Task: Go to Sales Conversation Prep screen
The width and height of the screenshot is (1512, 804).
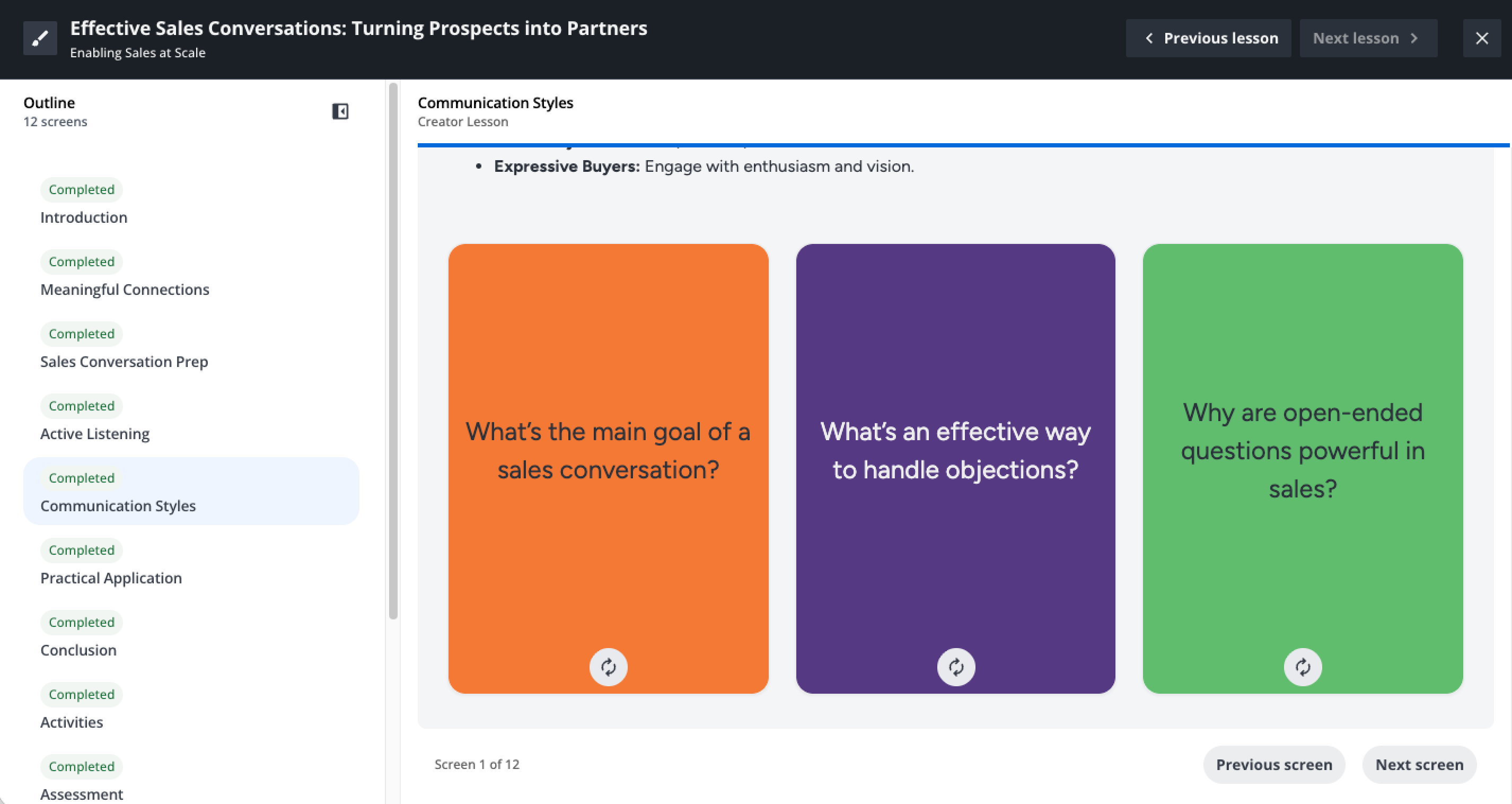Action: click(x=124, y=362)
